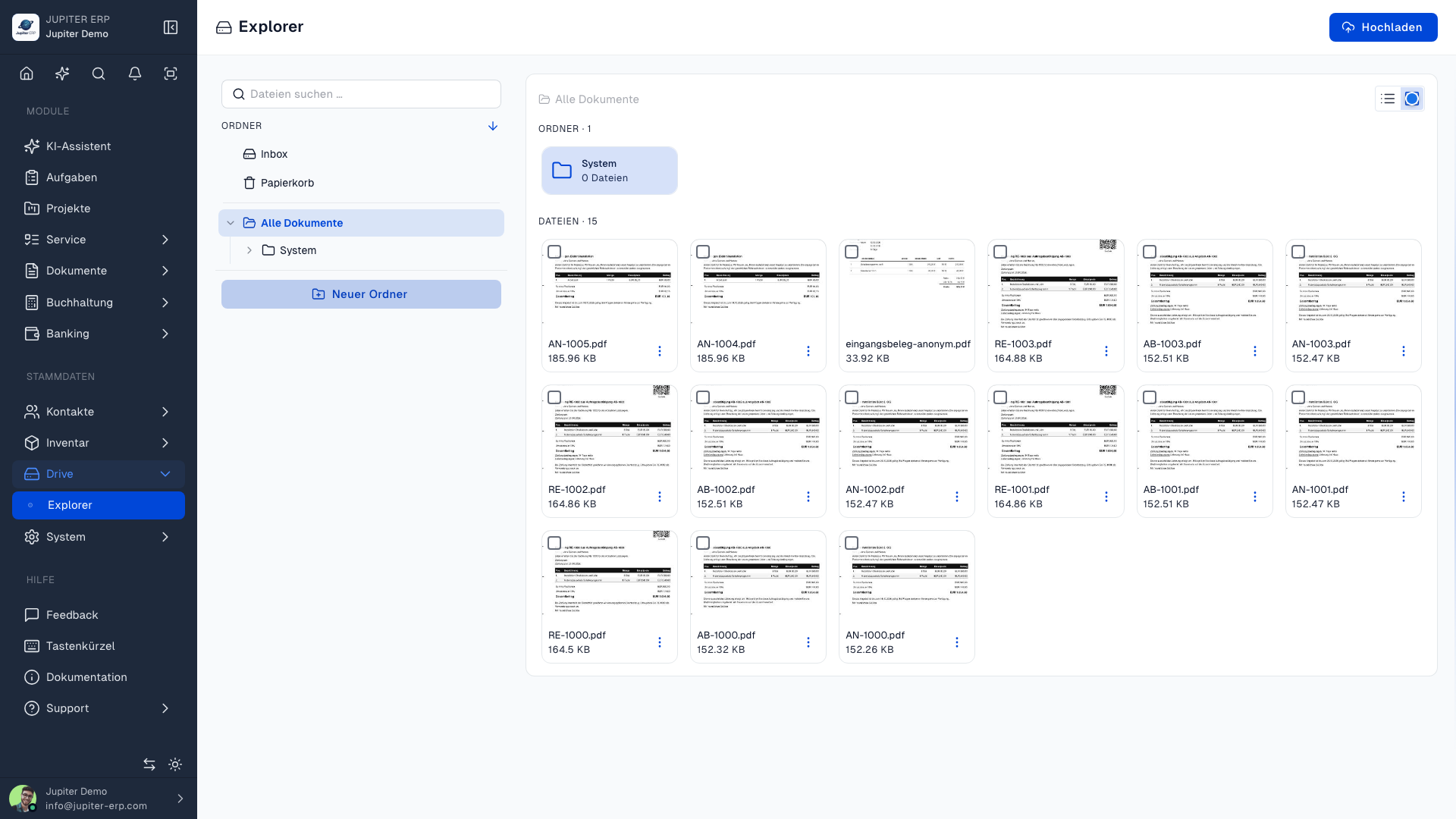Open the home icon in sidebar

pyautogui.click(x=27, y=74)
